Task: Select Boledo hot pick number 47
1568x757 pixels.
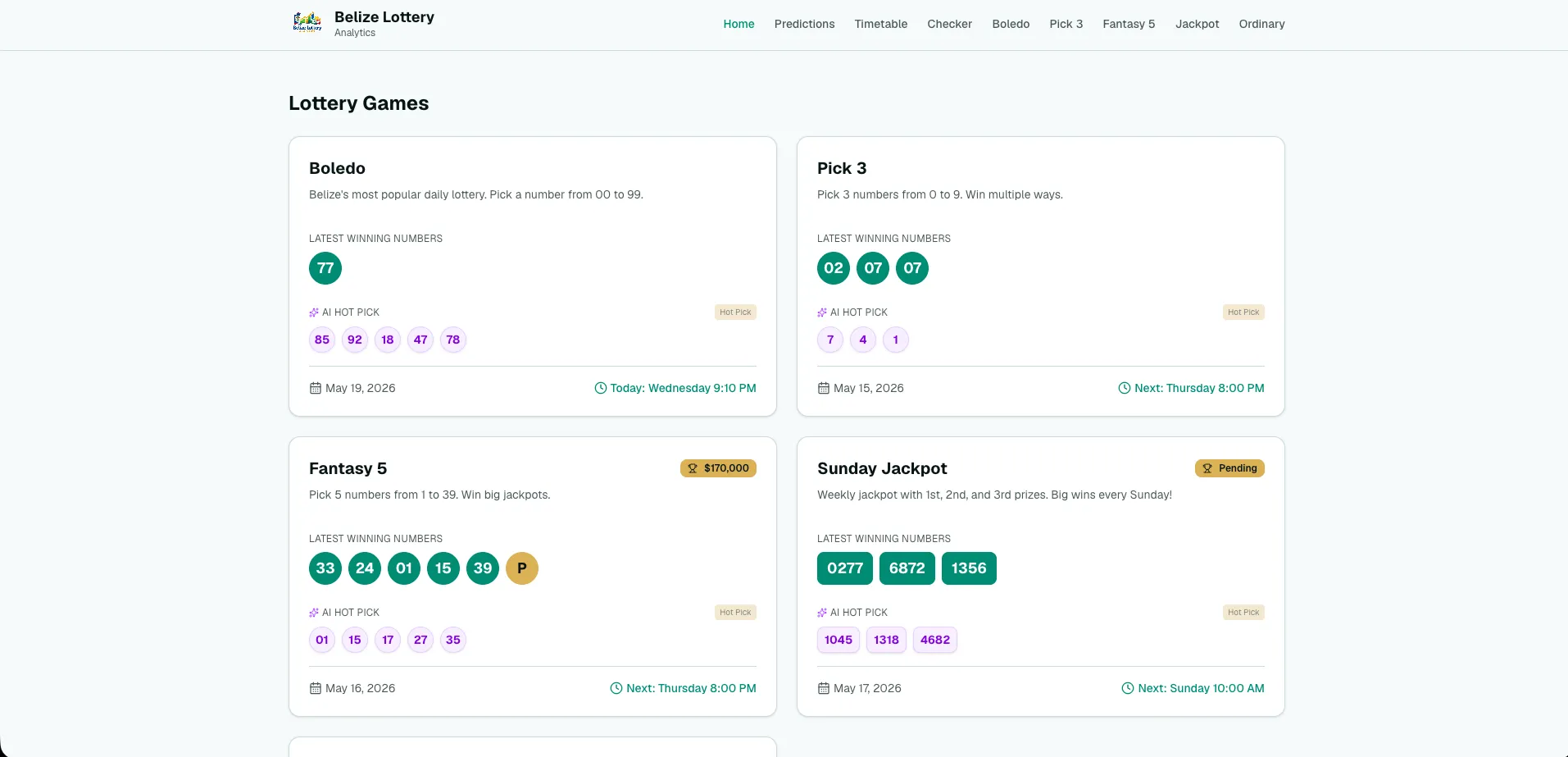Action: point(420,340)
